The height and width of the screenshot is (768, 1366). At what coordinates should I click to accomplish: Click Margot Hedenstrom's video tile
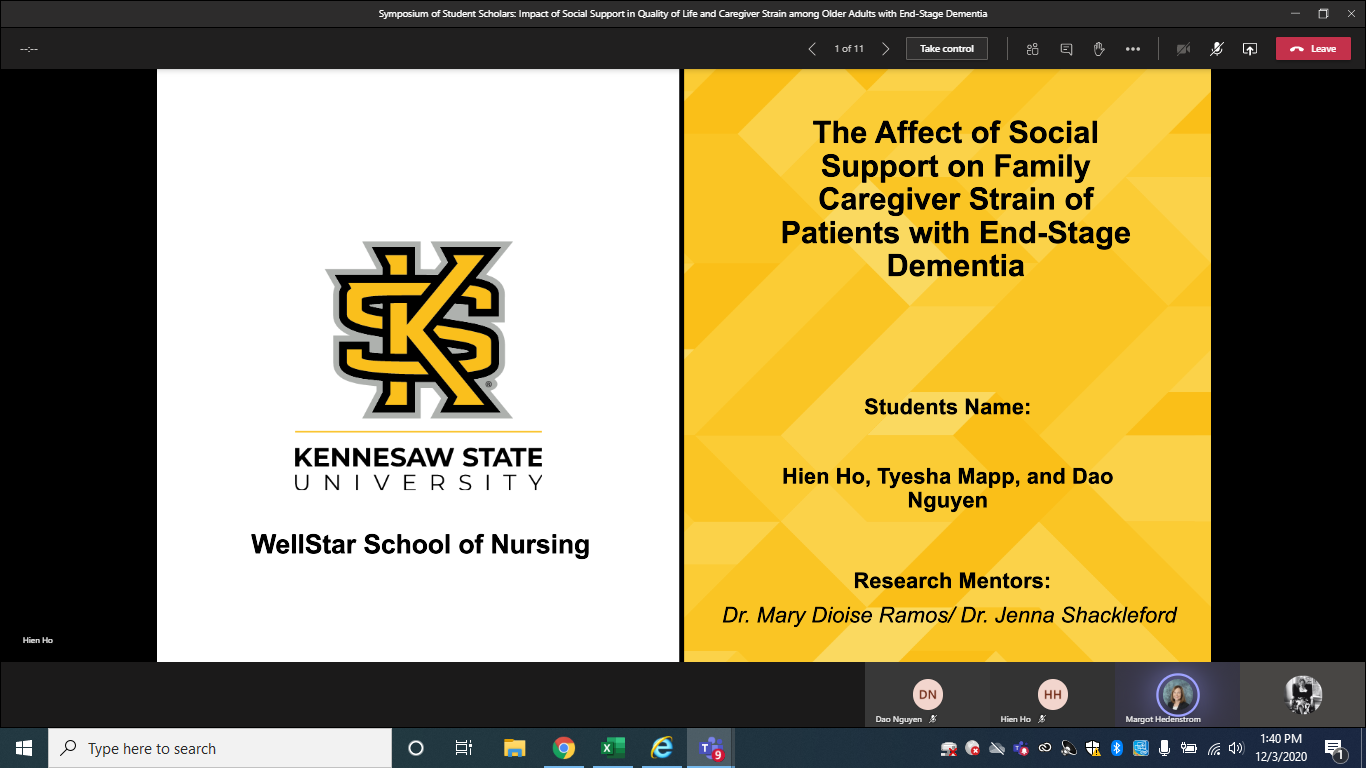[1177, 696]
